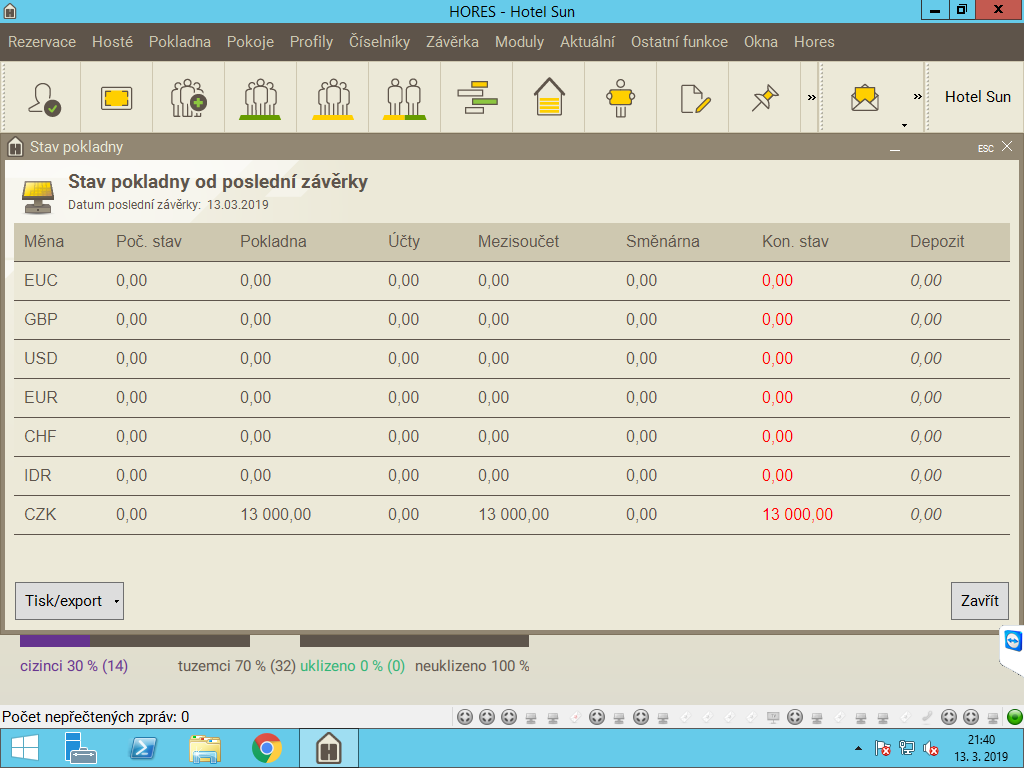Click the pushpin icon in toolbar
The image size is (1024, 768).
coord(765,97)
